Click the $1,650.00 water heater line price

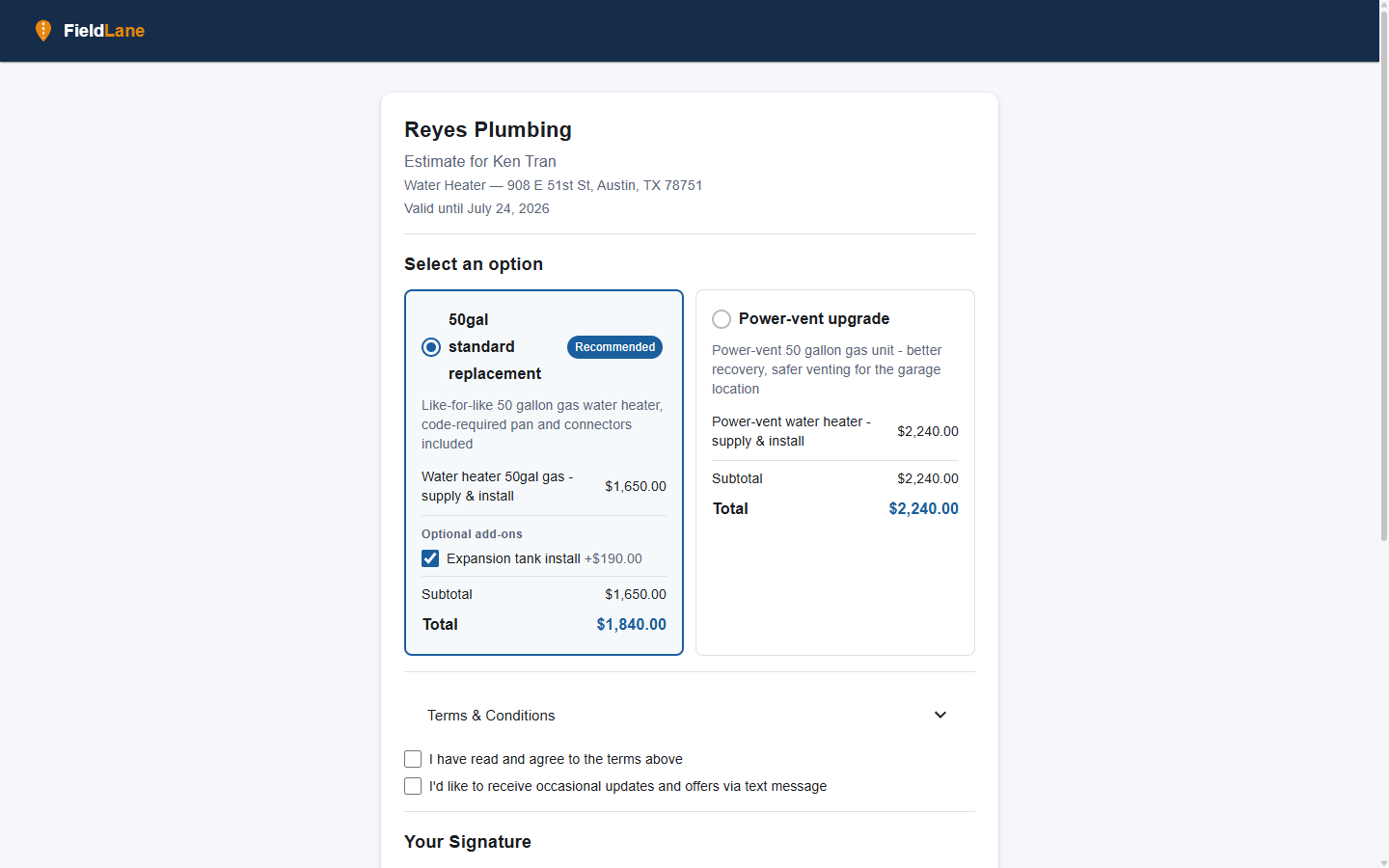click(636, 486)
